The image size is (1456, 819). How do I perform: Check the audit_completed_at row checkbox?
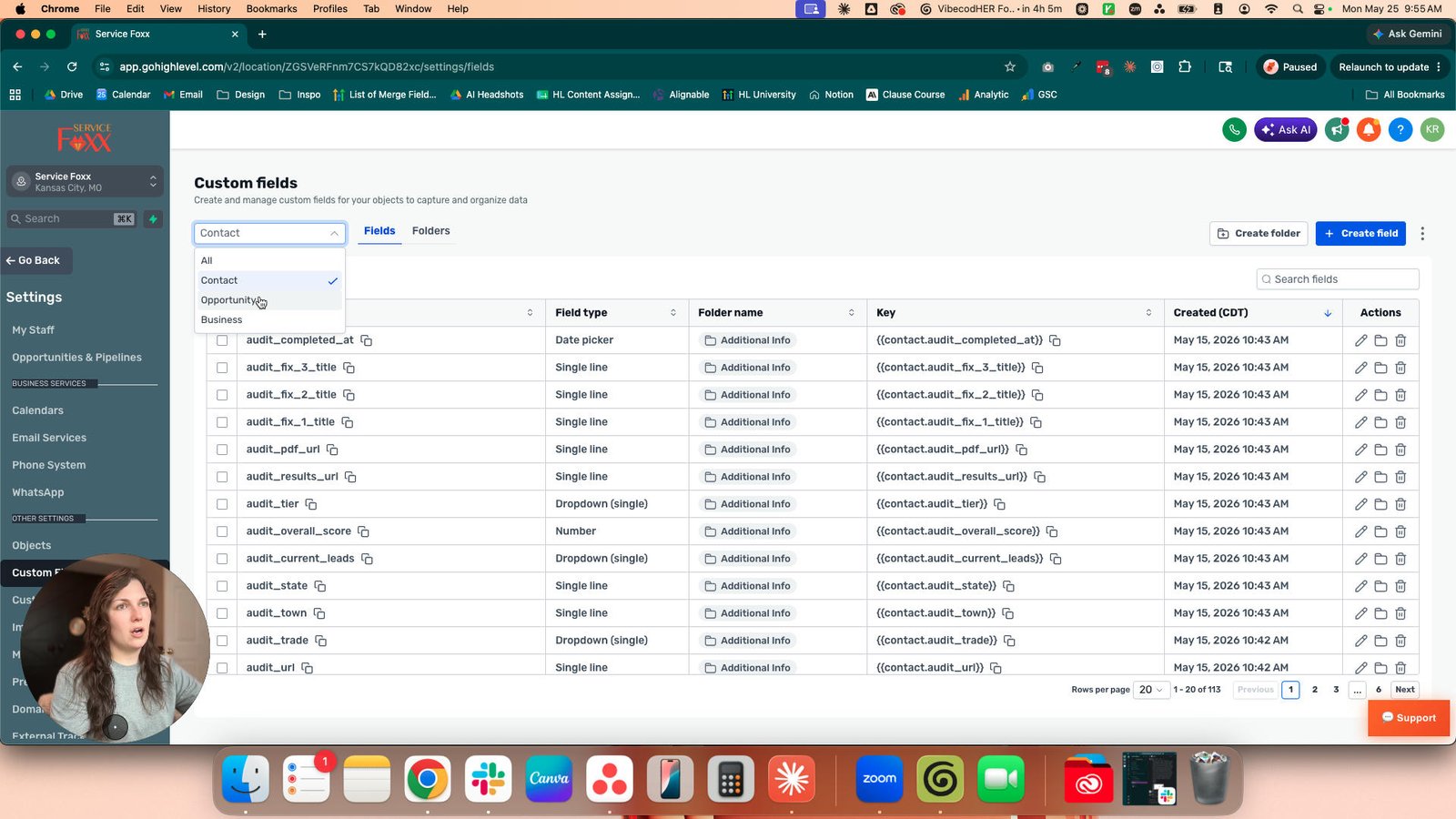click(x=222, y=340)
